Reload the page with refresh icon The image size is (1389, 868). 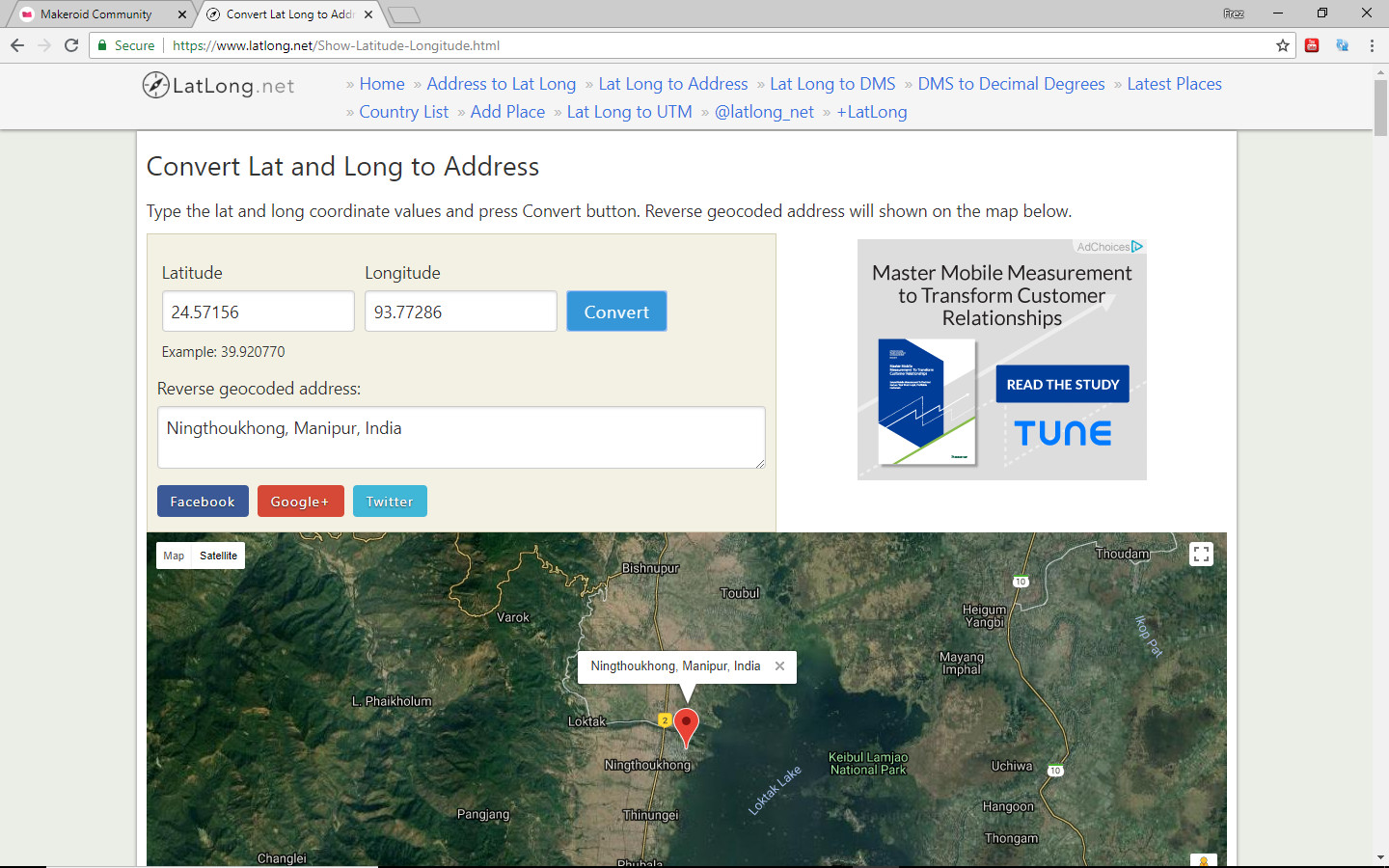tap(71, 45)
